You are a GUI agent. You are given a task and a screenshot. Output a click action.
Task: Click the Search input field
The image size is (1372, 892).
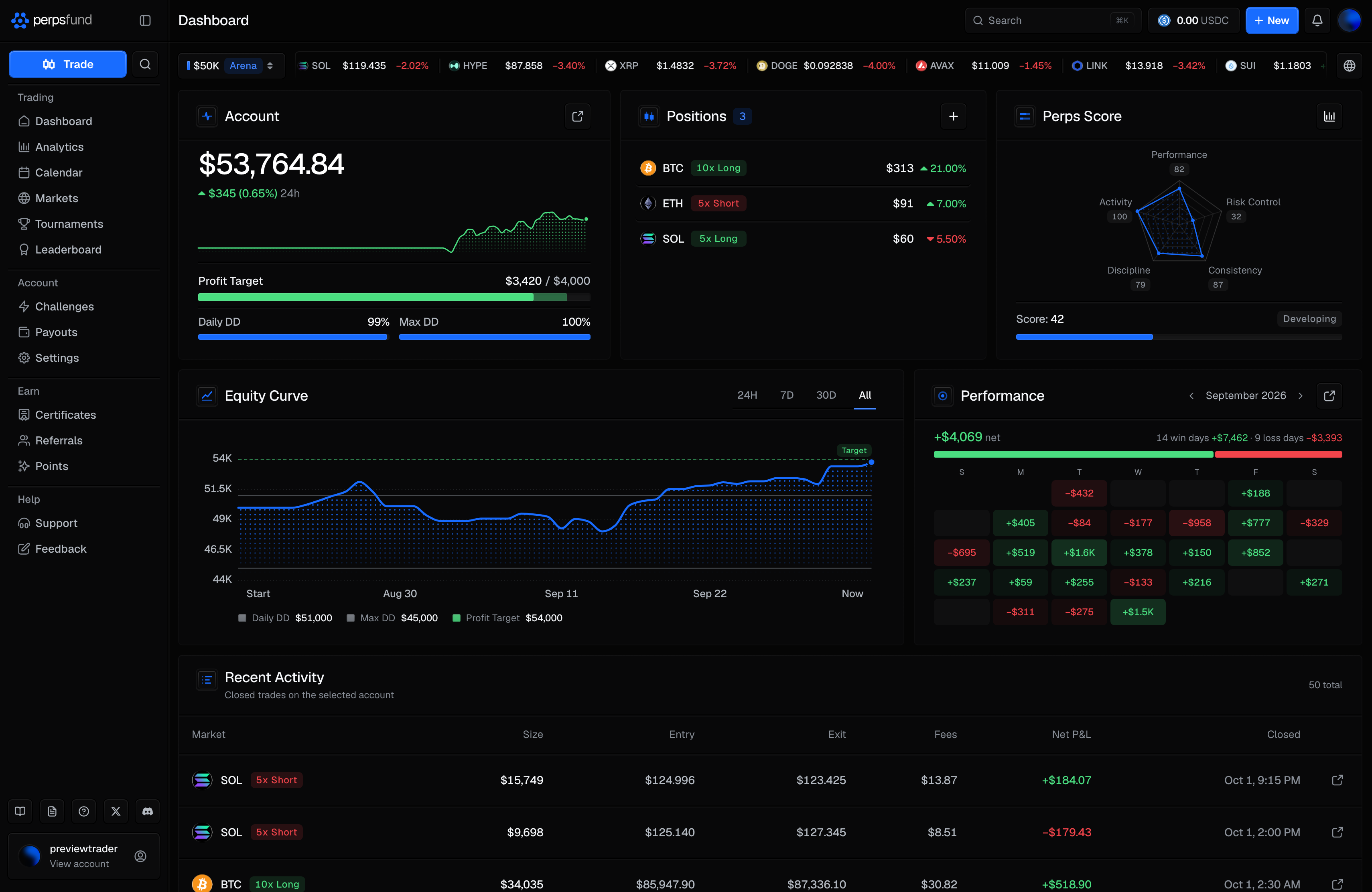pyautogui.click(x=1053, y=21)
